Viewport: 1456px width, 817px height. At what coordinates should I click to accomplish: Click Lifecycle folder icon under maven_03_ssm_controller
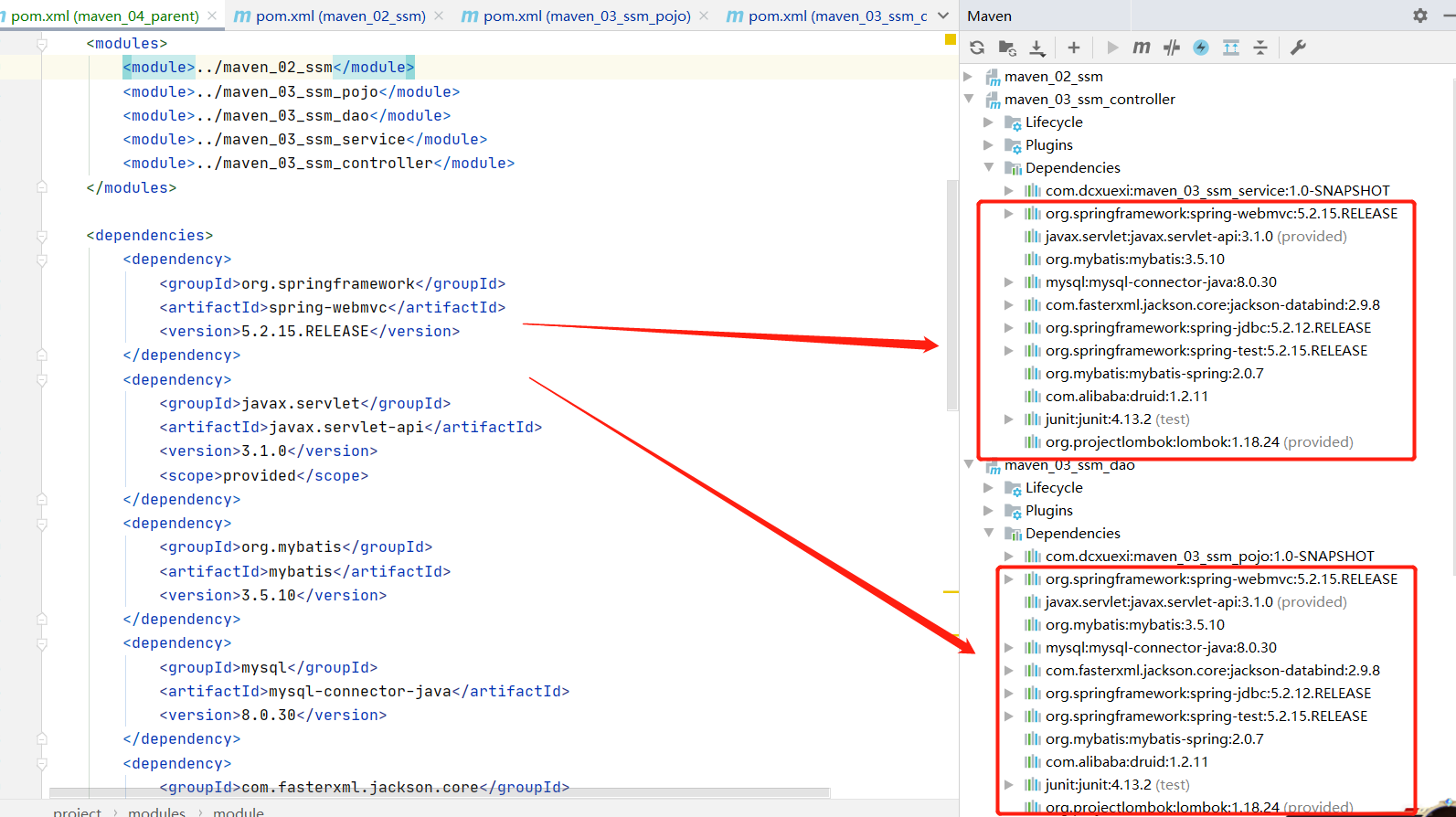1013,122
